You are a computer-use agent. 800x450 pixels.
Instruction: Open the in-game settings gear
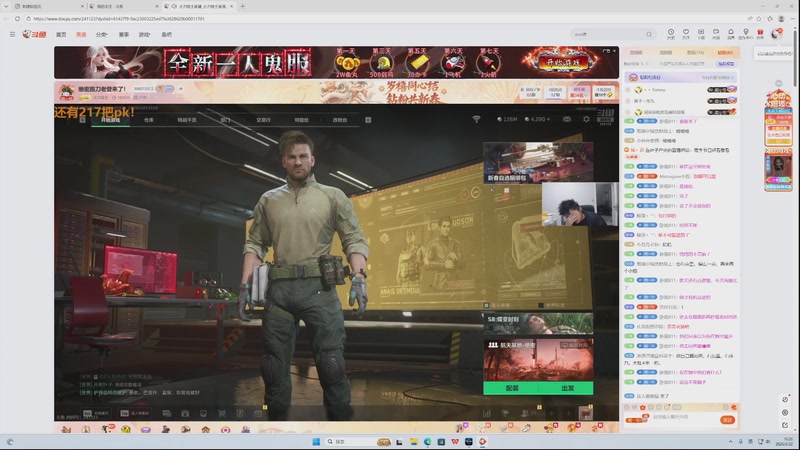[586, 119]
